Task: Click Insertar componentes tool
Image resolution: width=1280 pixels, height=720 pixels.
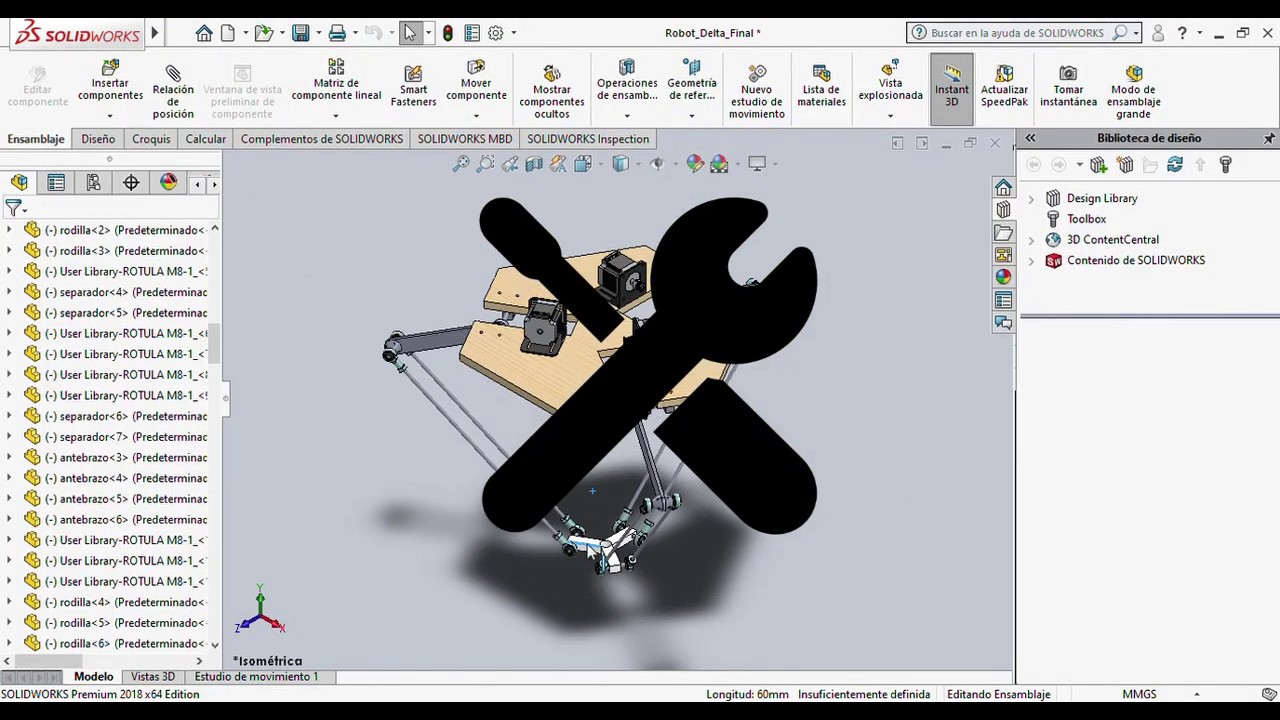Action: [110, 83]
